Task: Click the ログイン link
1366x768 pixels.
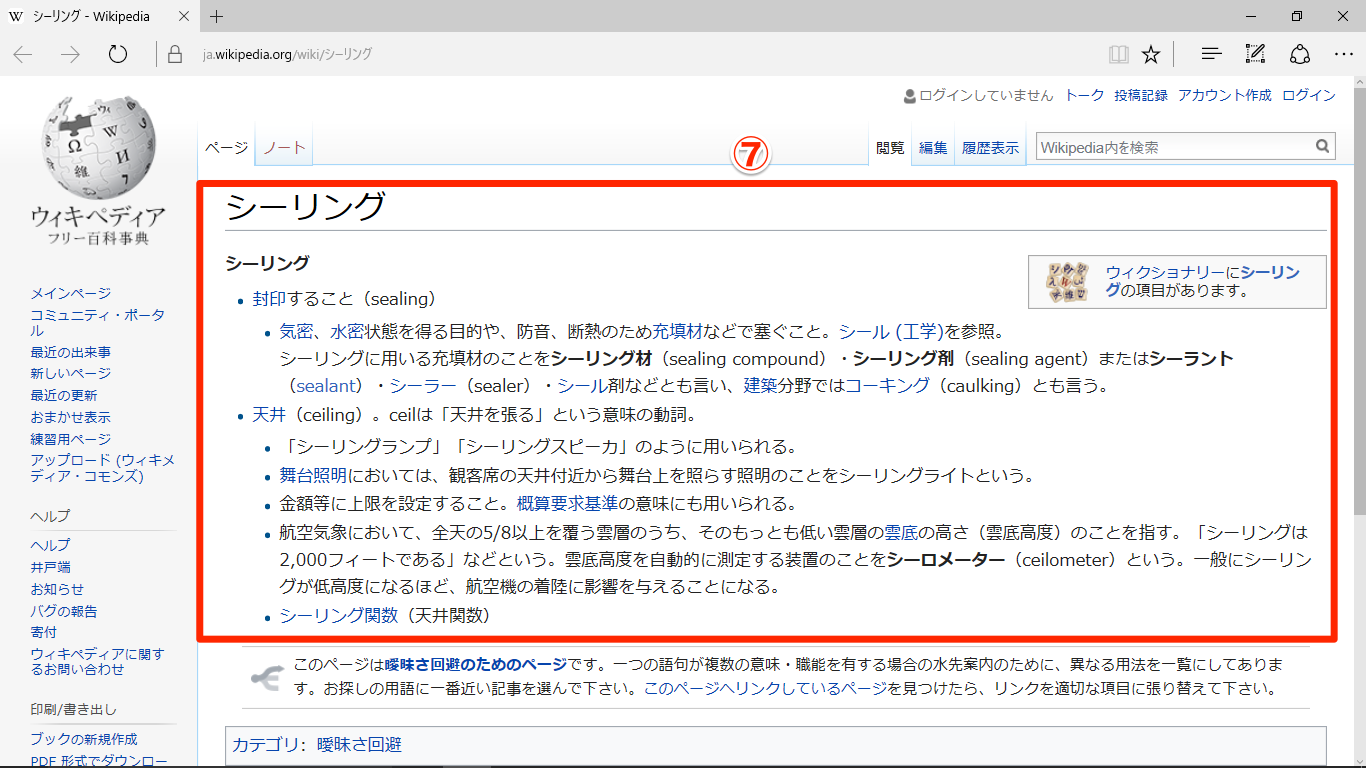Action: (1309, 95)
